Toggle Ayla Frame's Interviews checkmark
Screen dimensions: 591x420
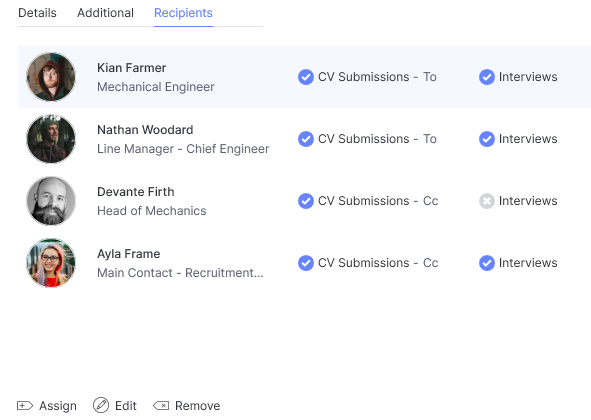(487, 263)
